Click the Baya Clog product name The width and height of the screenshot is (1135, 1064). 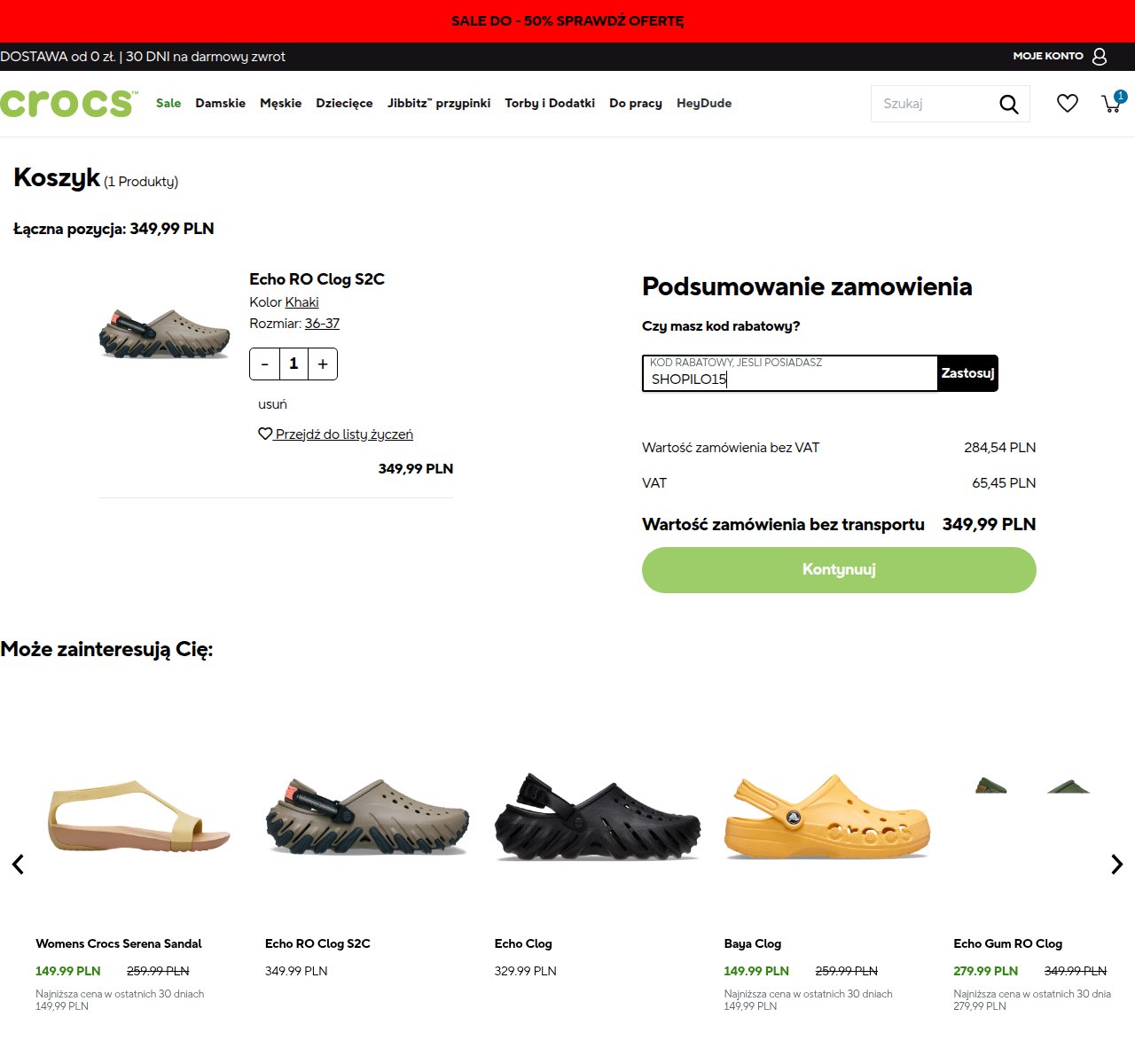(x=753, y=943)
